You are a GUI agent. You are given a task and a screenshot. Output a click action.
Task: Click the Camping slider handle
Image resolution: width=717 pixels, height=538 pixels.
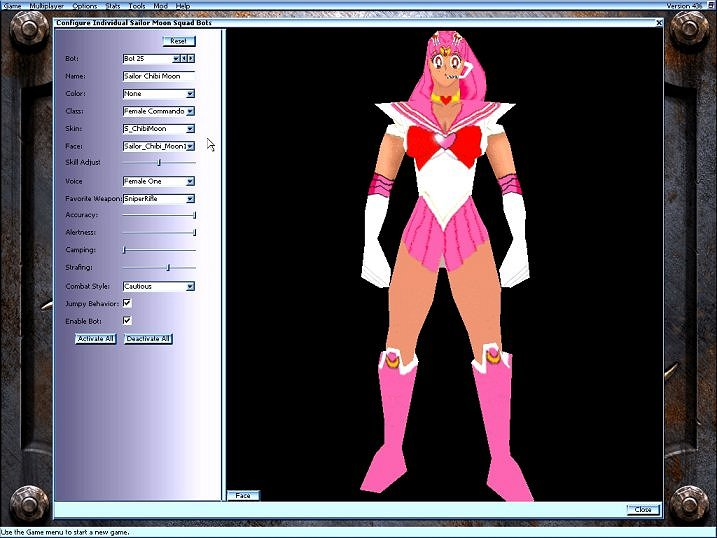pyautogui.click(x=124, y=250)
